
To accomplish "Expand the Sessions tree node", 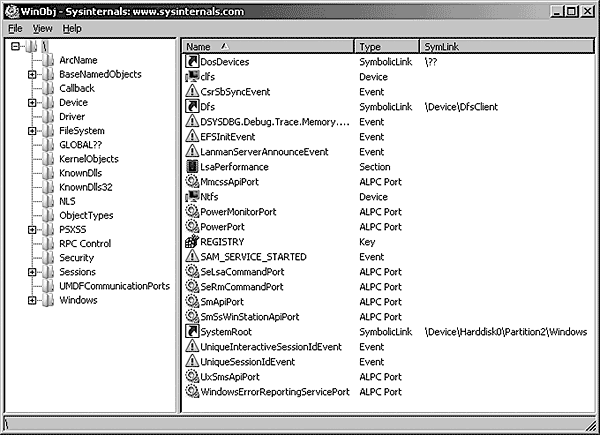I will 33,271.
